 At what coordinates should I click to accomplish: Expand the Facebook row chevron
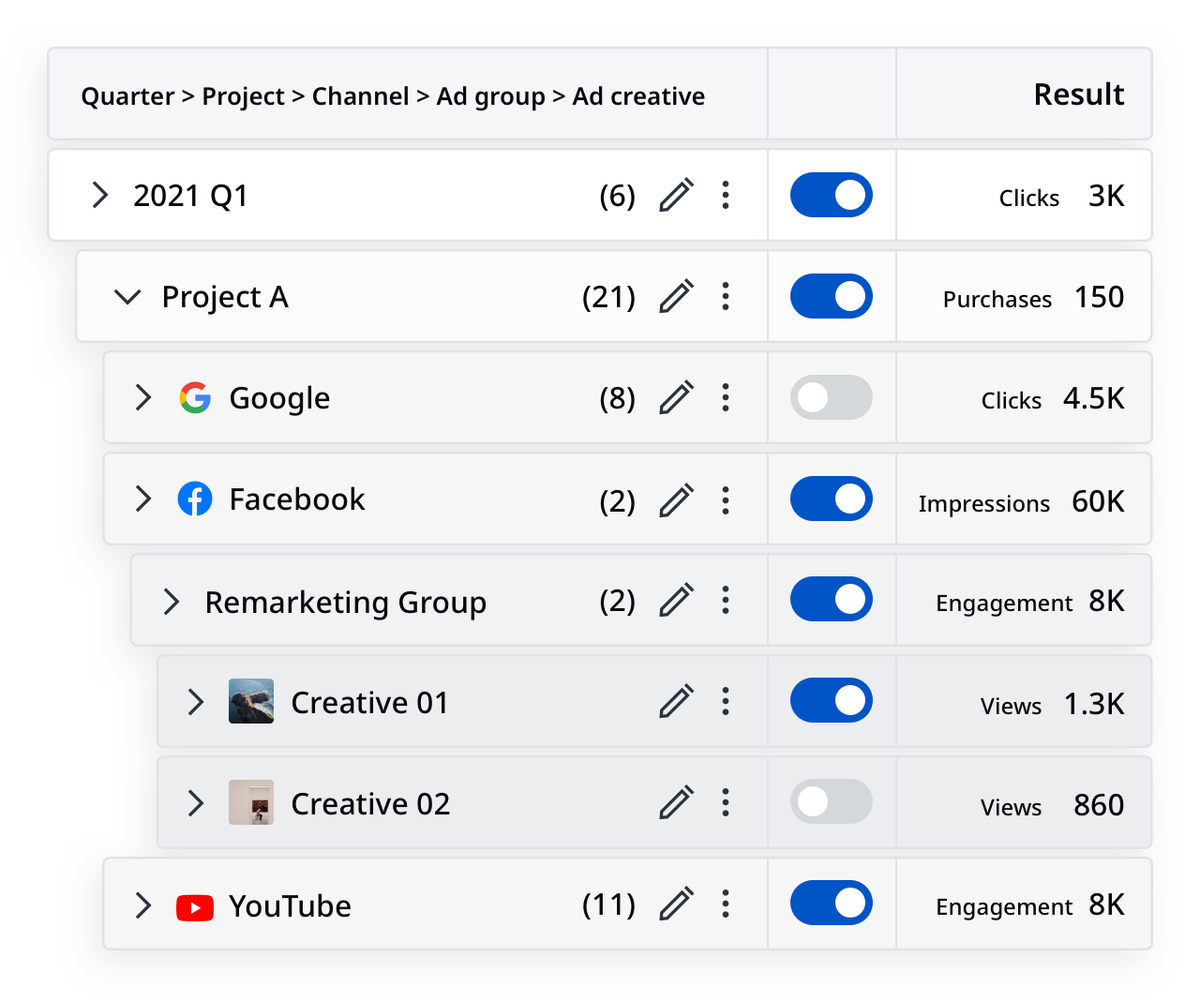144,499
